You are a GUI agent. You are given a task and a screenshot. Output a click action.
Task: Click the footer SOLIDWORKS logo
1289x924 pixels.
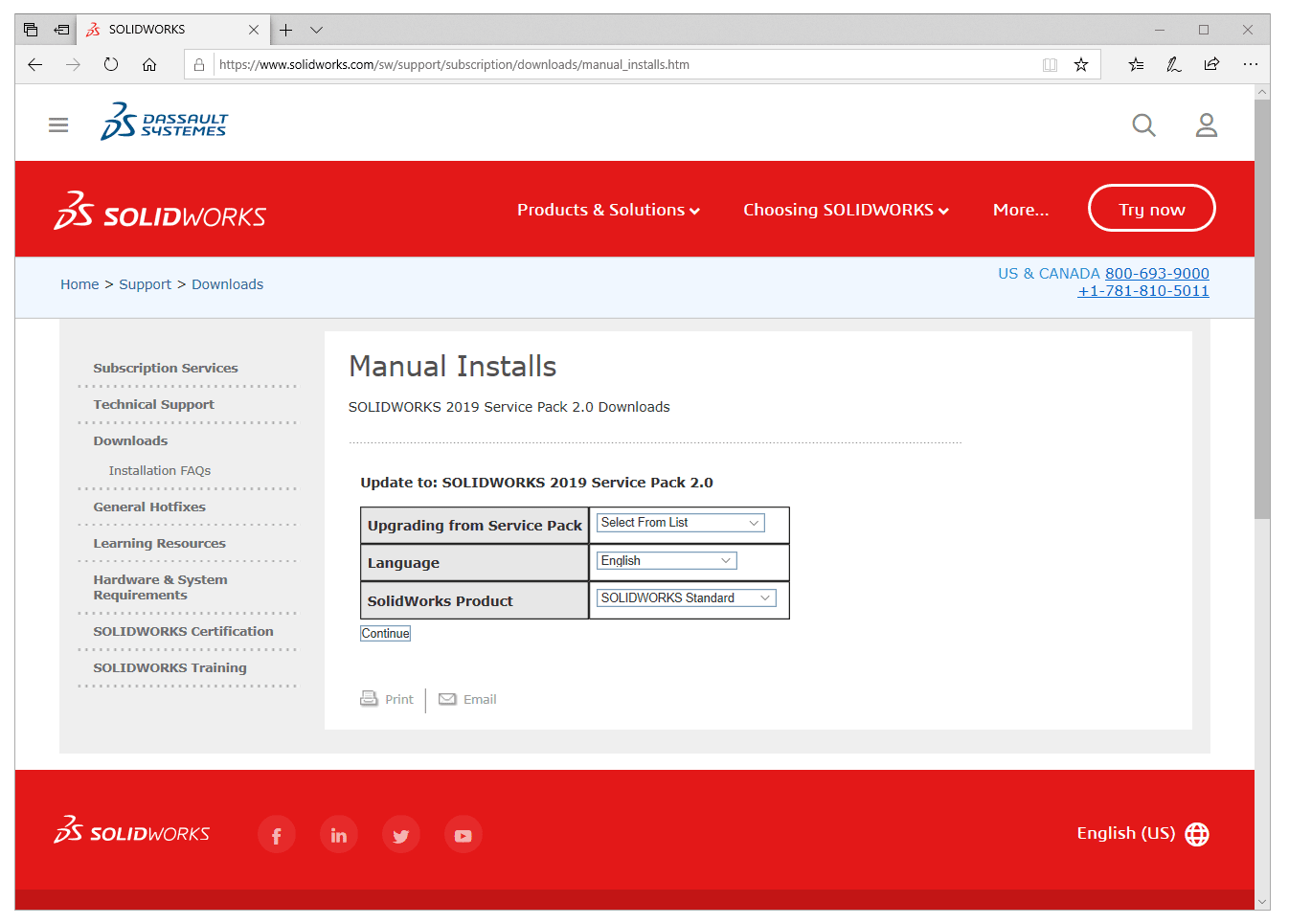pyautogui.click(x=132, y=830)
